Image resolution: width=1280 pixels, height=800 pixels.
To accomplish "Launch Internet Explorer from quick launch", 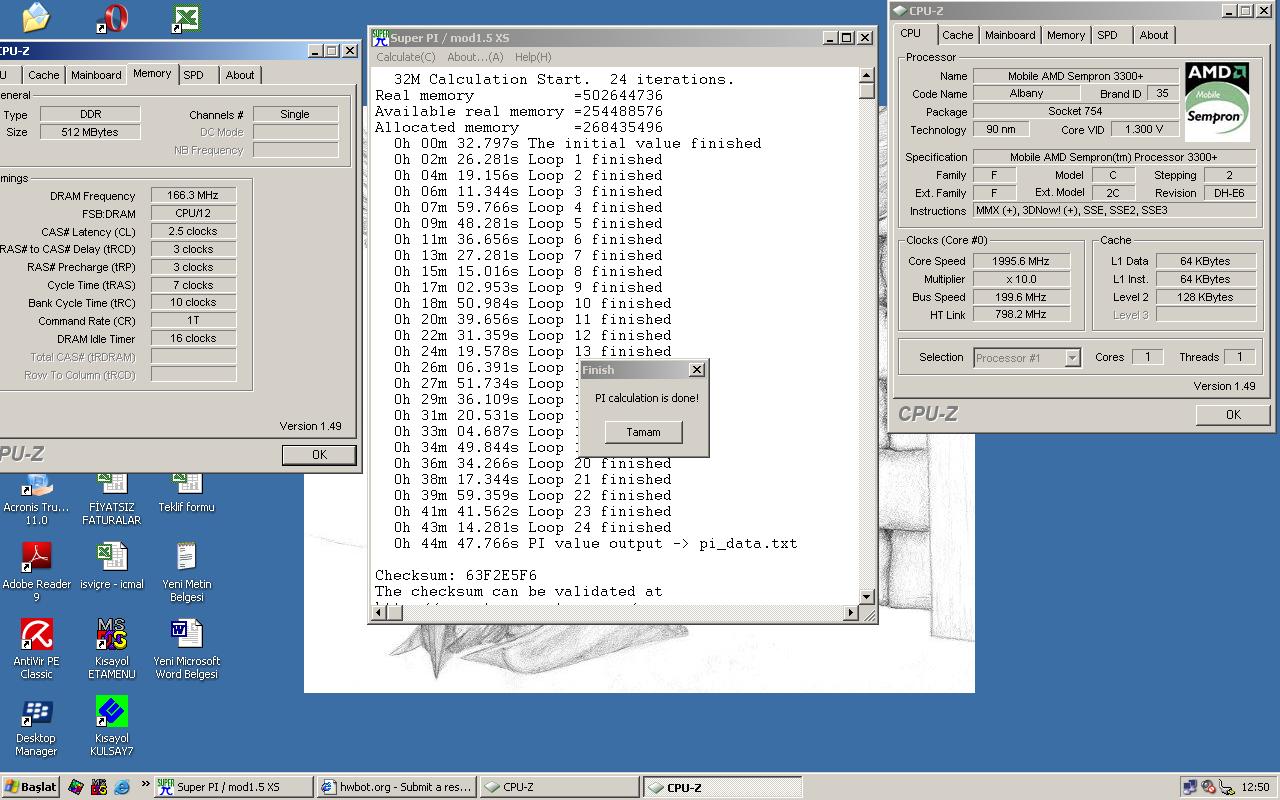I will point(122,787).
